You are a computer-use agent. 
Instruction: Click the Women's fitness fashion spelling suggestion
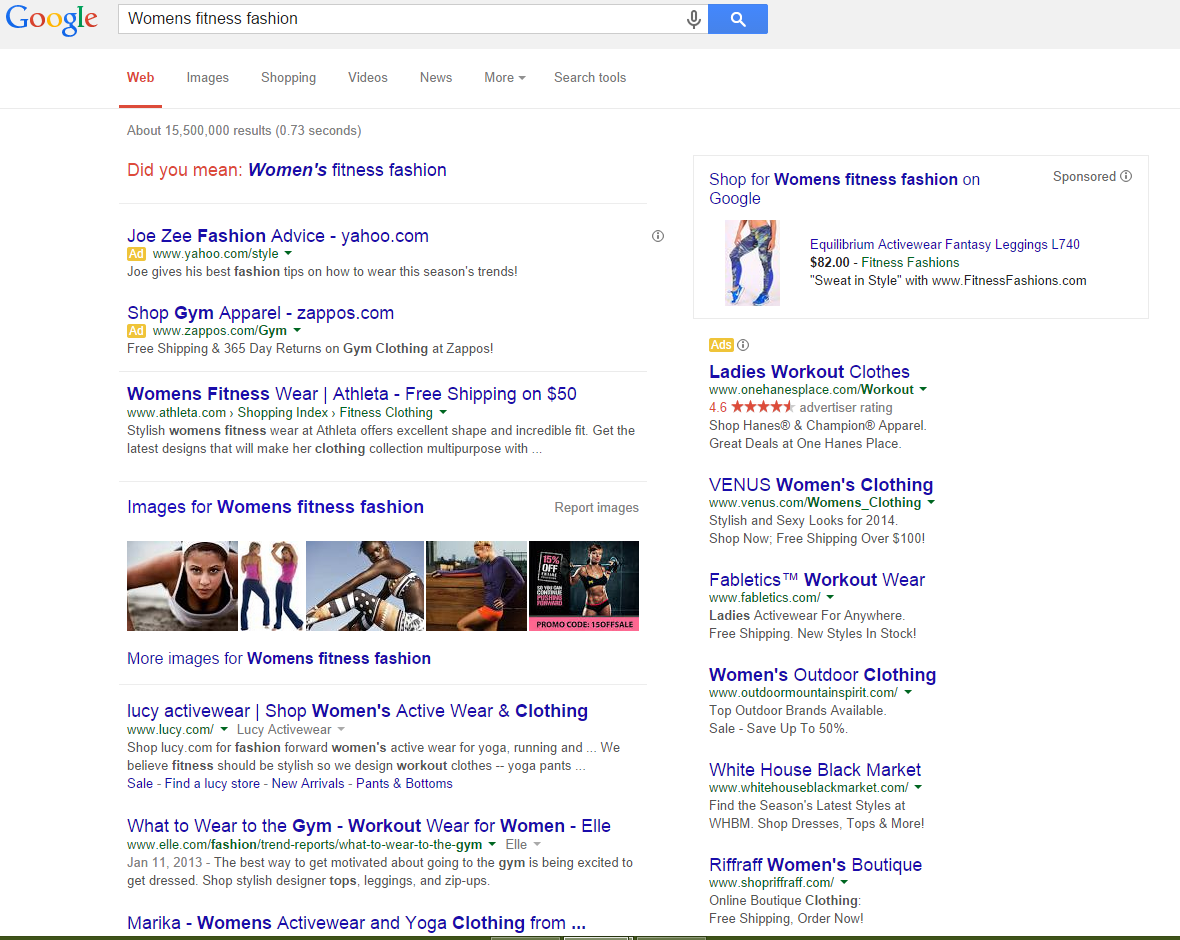pos(347,170)
